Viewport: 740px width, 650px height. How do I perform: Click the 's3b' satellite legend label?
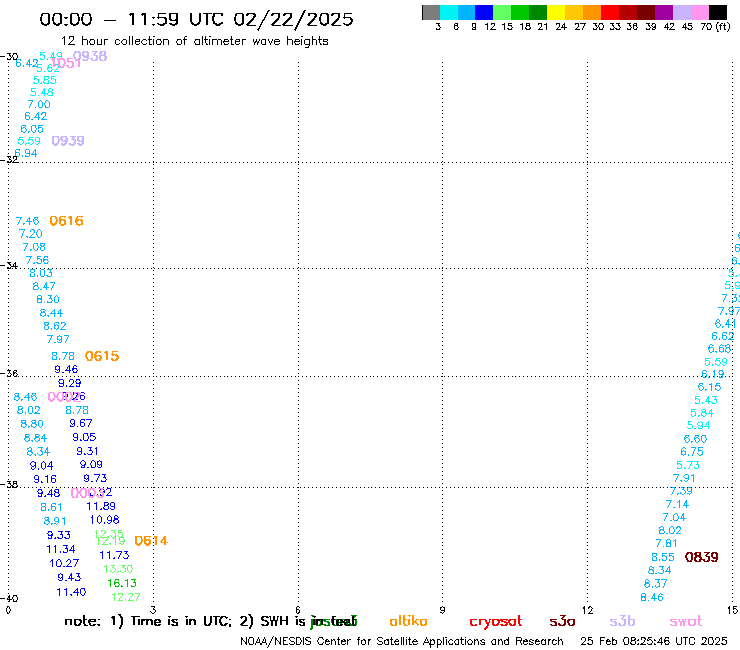coord(622,621)
